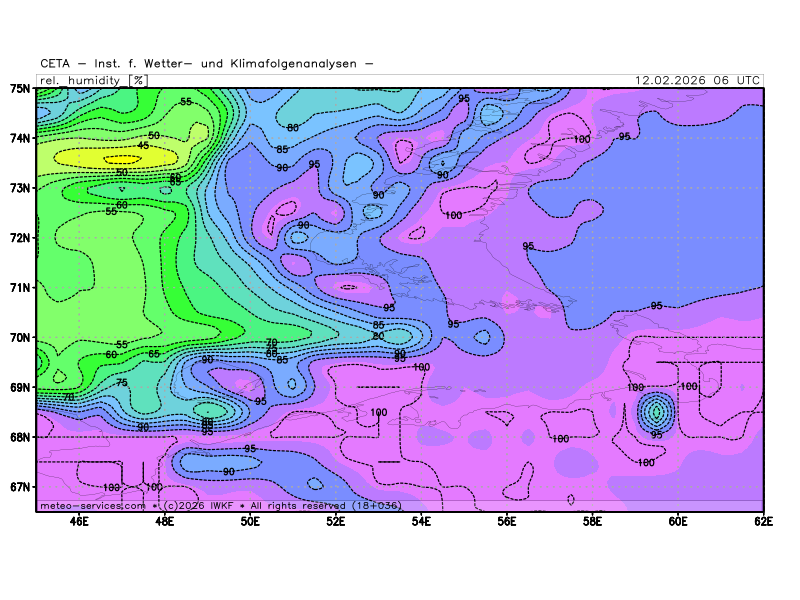This screenshot has height=600, width=800.
Task: Pick the 67N latitude axis label
Action: pyautogui.click(x=20, y=487)
